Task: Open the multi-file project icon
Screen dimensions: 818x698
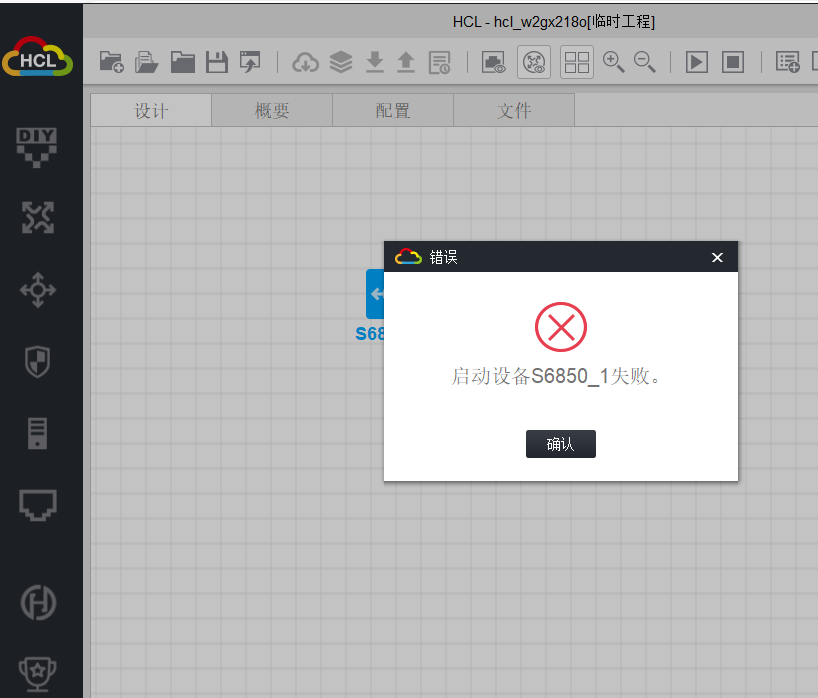Action: click(x=146, y=62)
